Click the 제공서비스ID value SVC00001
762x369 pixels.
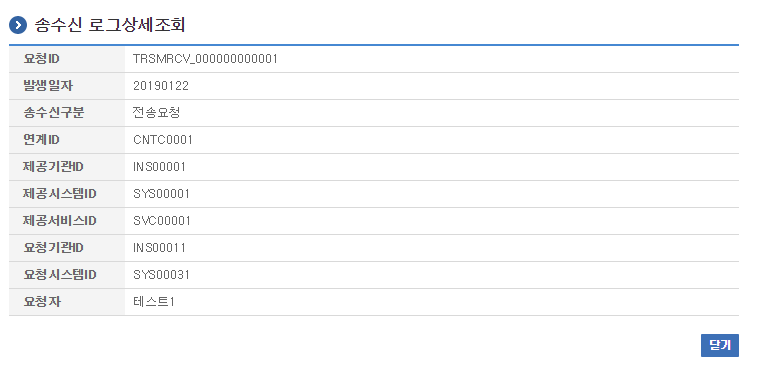pos(162,221)
